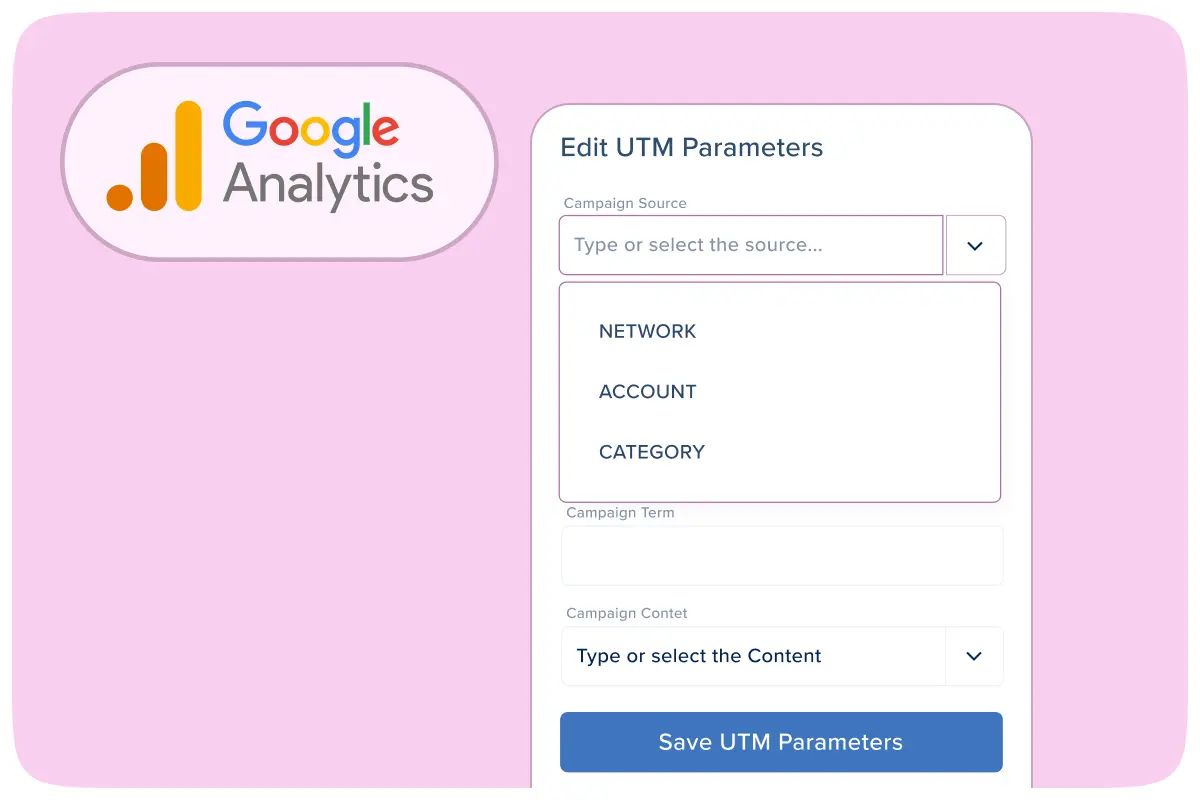This screenshot has width=1200, height=800.
Task: Click the Campaign Source label
Action: point(625,203)
